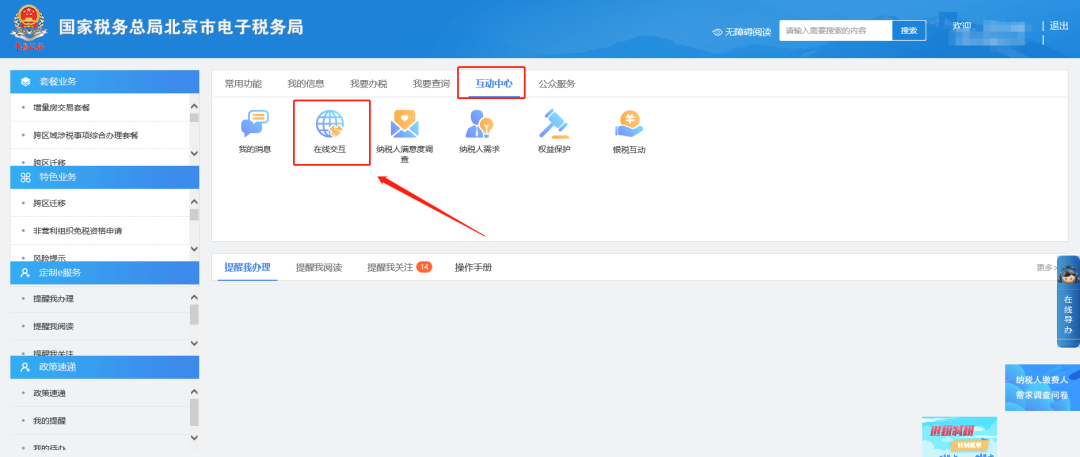Screen dimensions: 1080x457
Task: Open the 更多 link in reminders panel
Action: (1046, 267)
